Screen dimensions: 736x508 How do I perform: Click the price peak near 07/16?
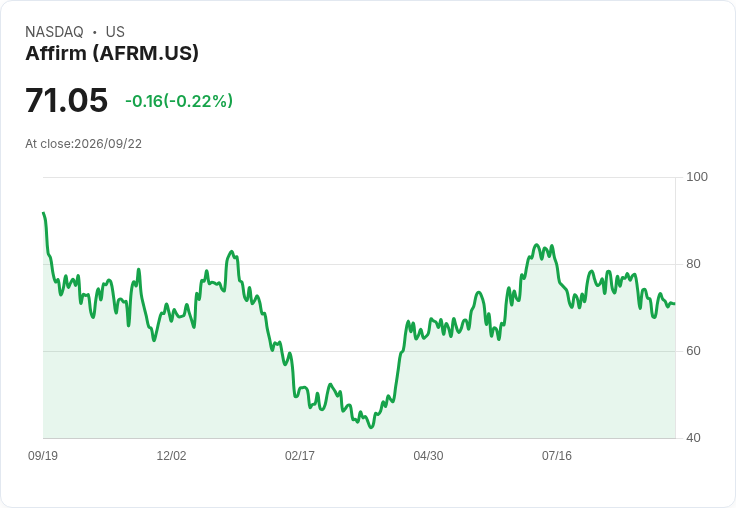pyautogui.click(x=537, y=245)
